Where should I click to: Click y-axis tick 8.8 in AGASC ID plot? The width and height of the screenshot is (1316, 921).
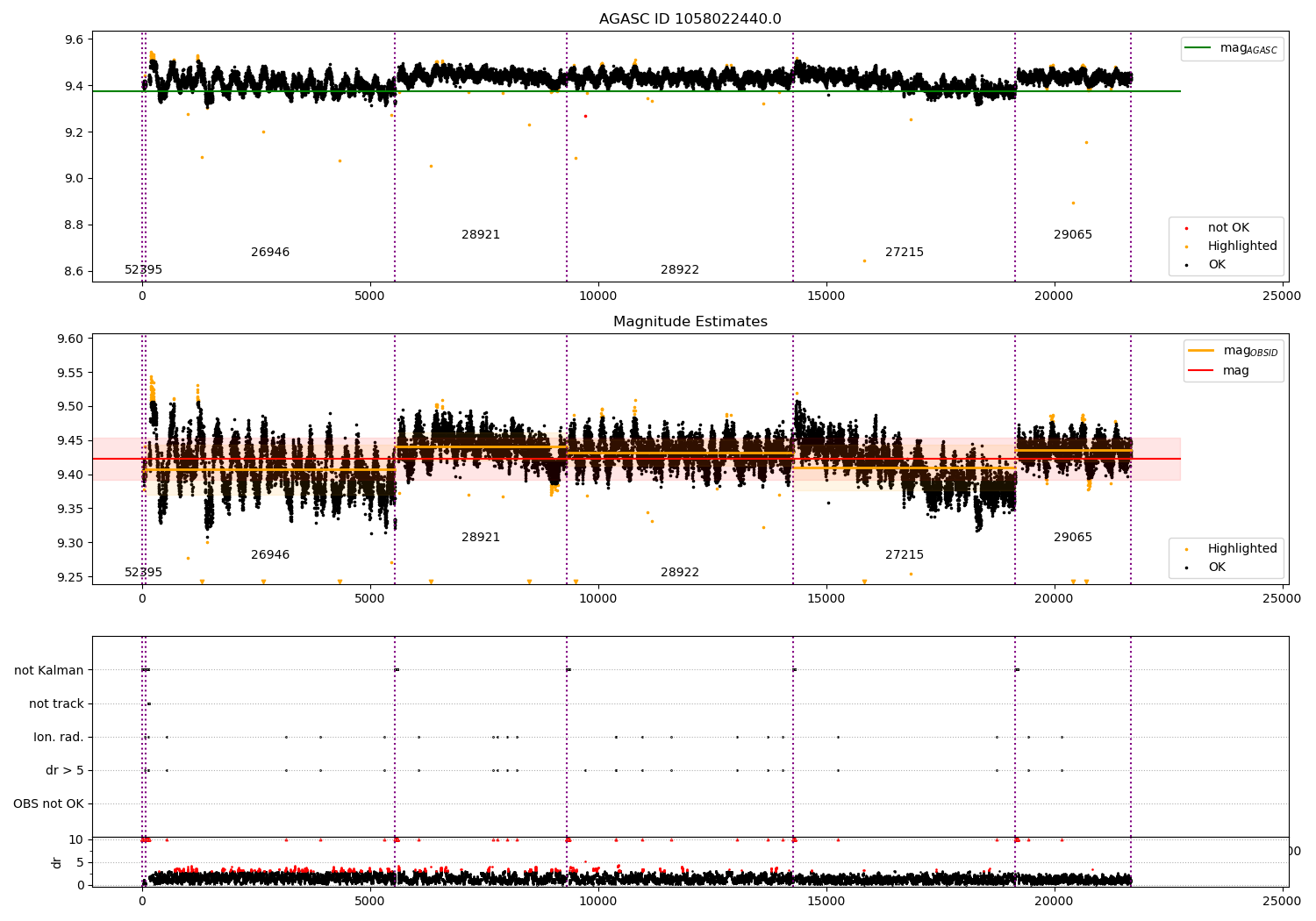click(74, 225)
